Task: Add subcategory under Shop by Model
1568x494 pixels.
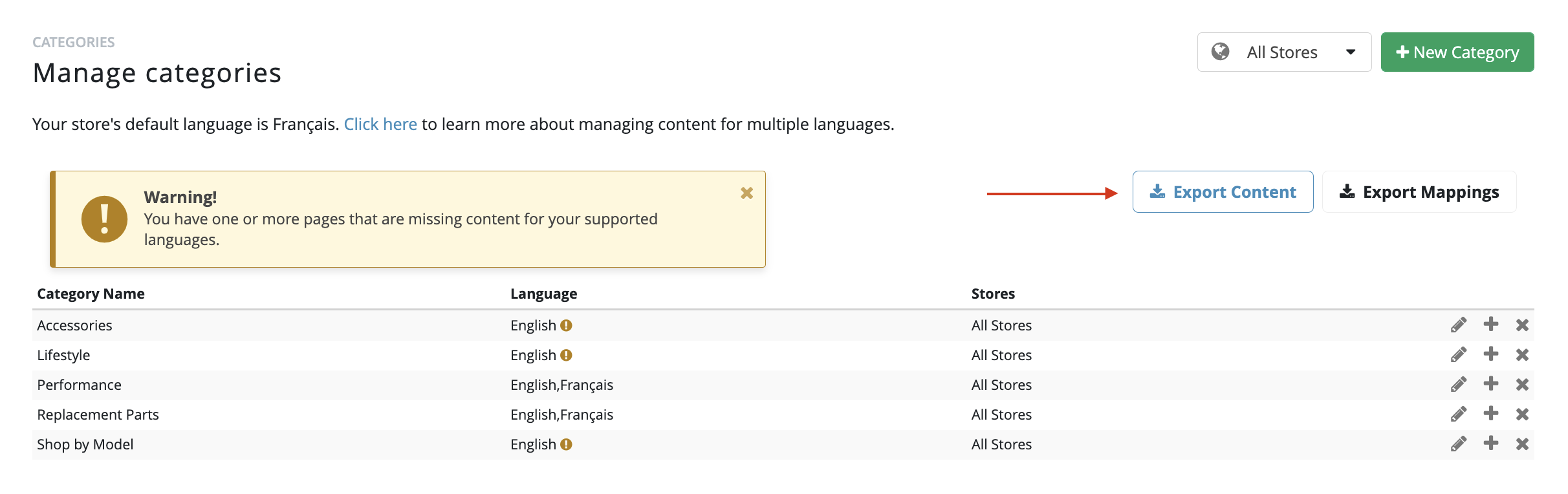Action: click(x=1491, y=443)
